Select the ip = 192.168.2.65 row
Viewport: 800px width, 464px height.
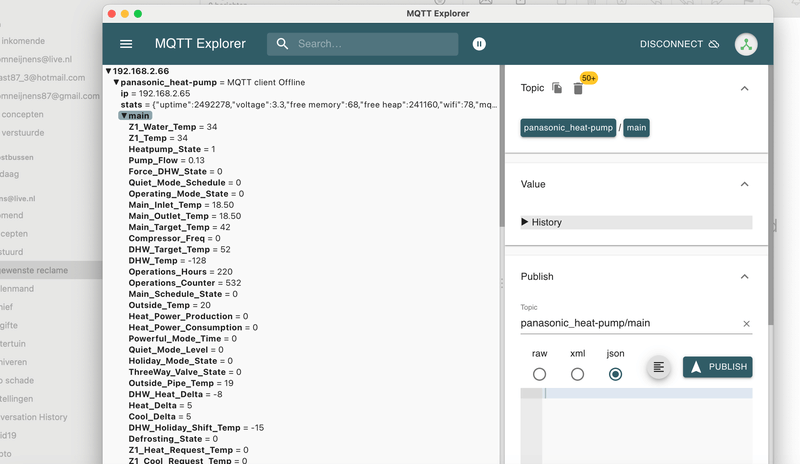coord(155,93)
